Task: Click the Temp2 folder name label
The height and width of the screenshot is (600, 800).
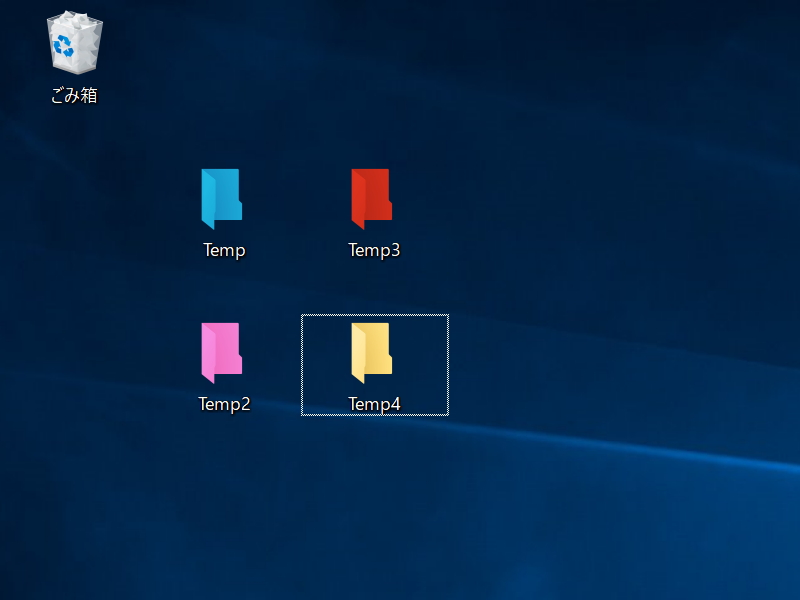Action: point(224,404)
